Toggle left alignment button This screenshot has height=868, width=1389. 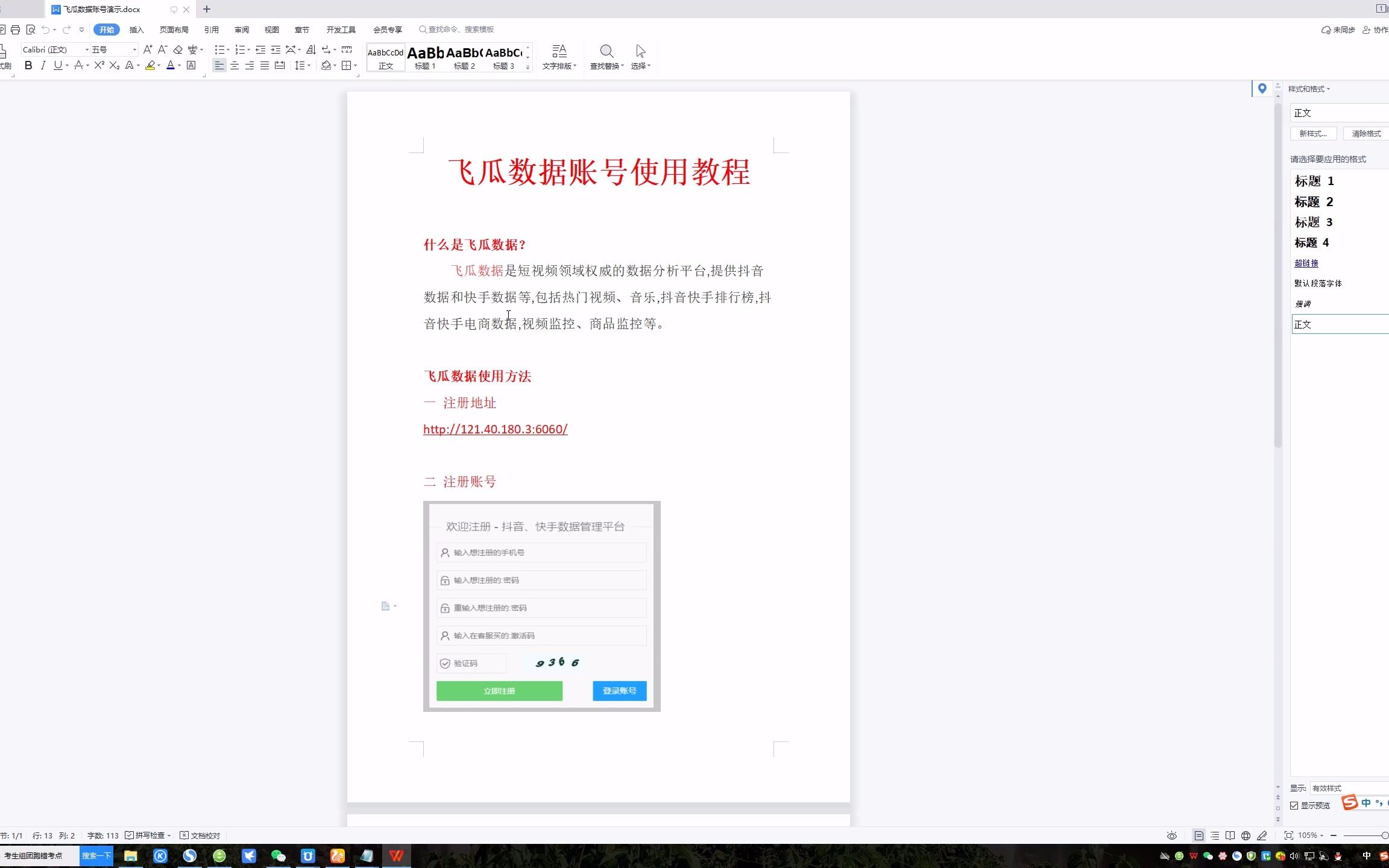click(x=219, y=65)
